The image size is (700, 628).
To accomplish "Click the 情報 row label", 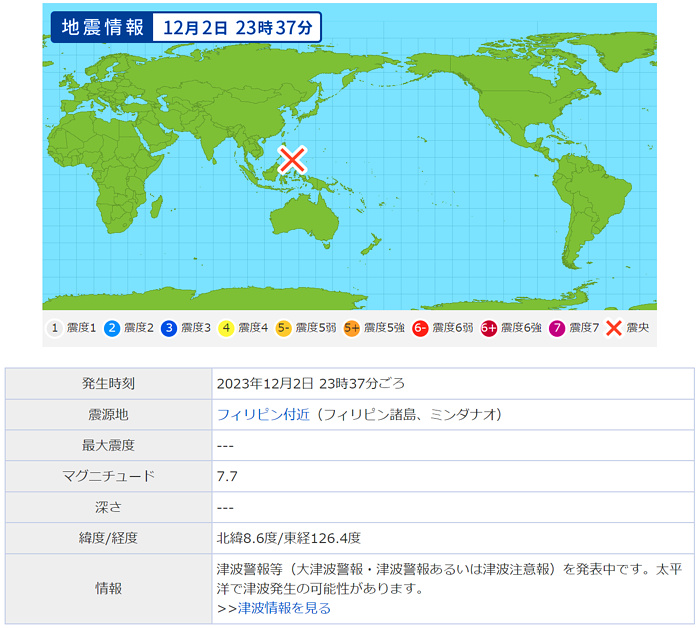I will pyautogui.click(x=108, y=589).
